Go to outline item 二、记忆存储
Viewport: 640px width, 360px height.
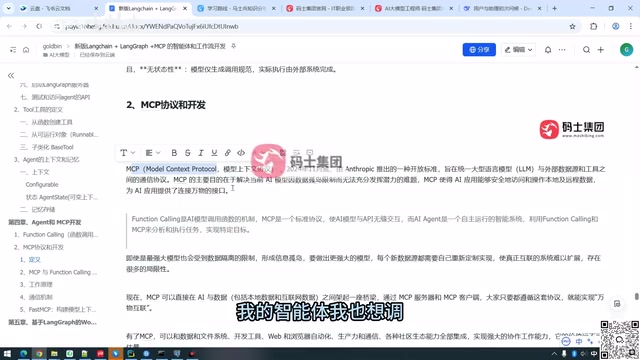tap(38, 209)
